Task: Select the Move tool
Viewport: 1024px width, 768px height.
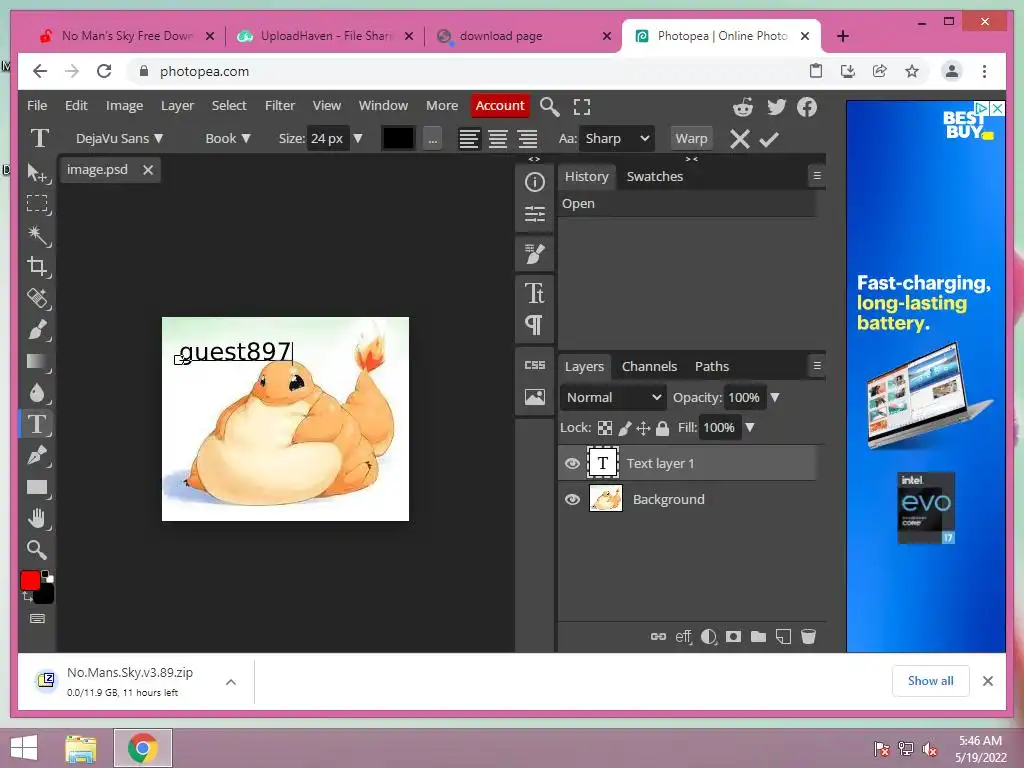Action: coord(37,173)
